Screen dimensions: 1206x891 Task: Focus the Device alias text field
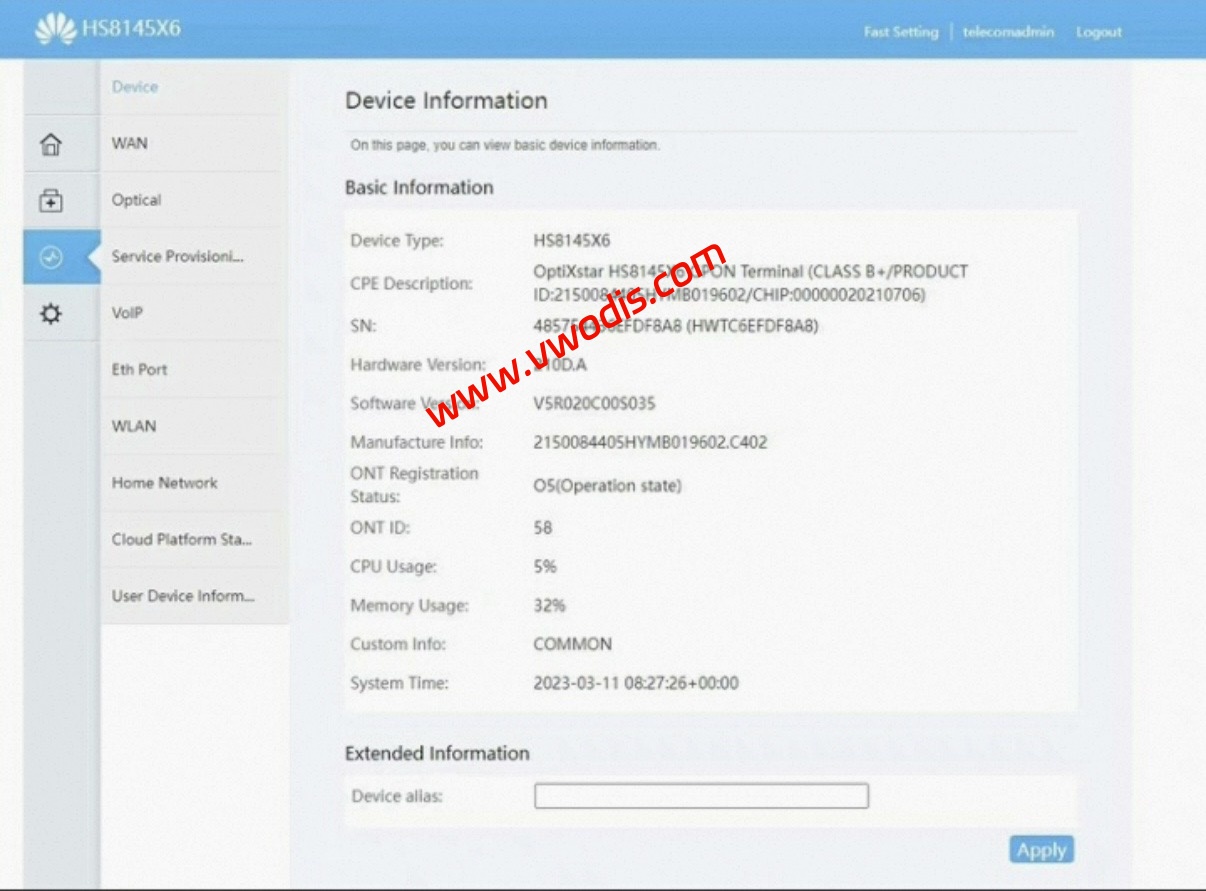pyautogui.click(x=701, y=796)
